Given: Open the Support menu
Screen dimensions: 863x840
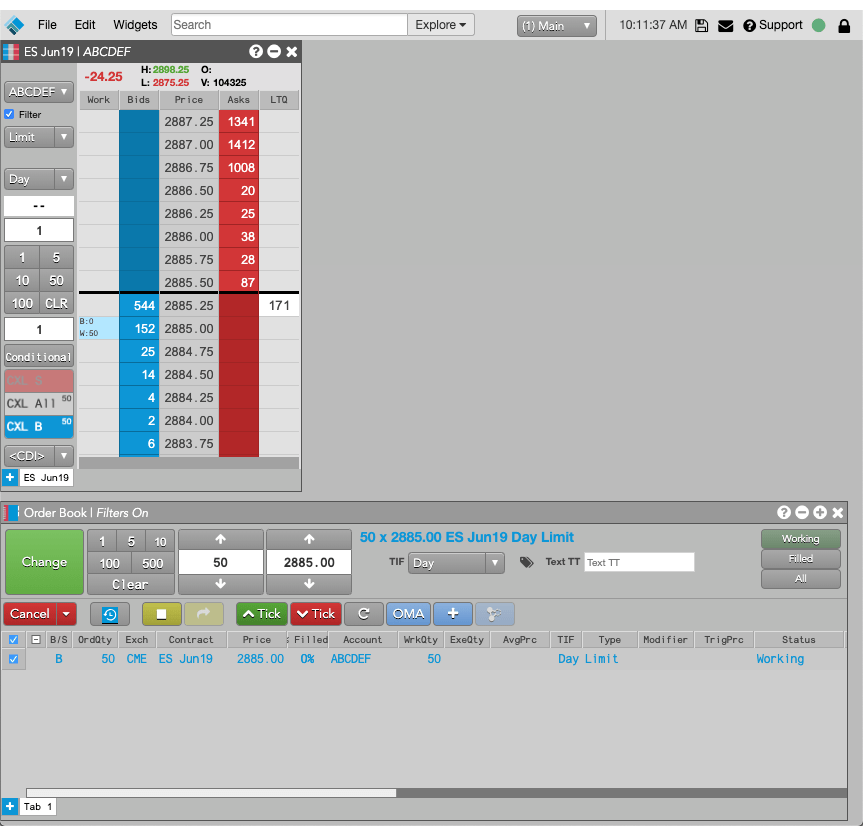Looking at the screenshot, I should (773, 25).
